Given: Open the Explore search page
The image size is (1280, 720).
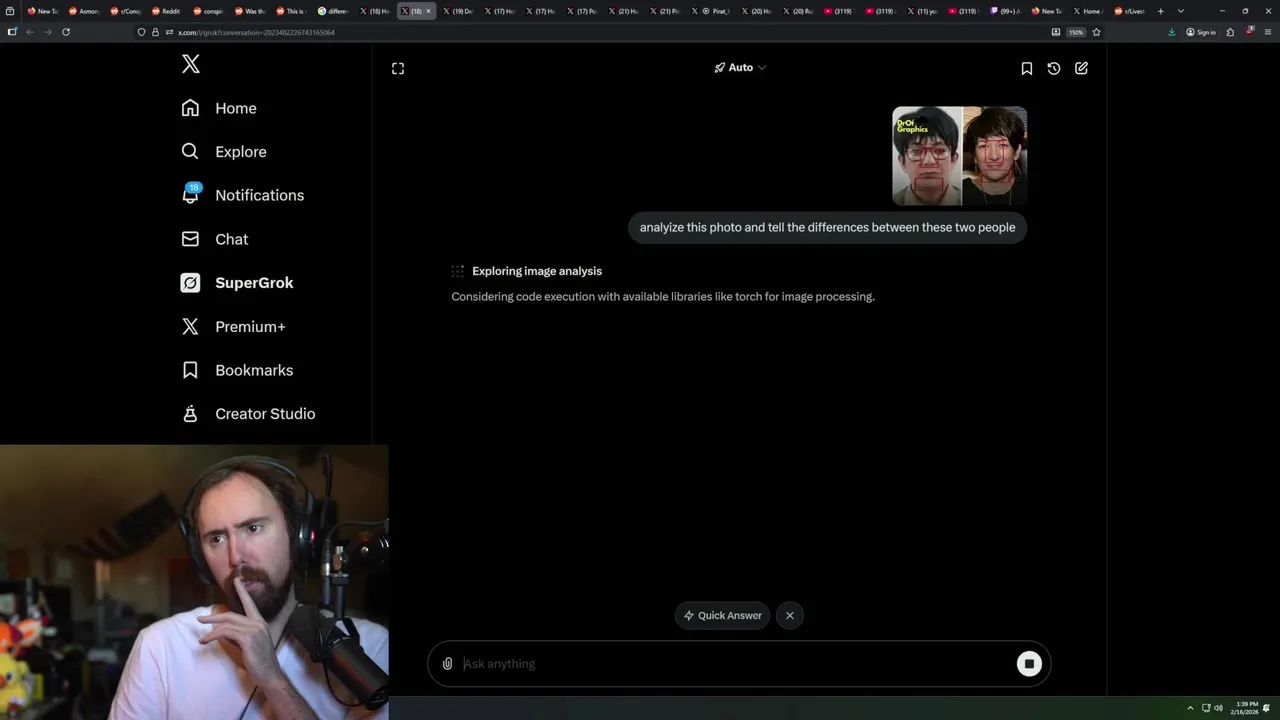Looking at the screenshot, I should tap(224, 151).
